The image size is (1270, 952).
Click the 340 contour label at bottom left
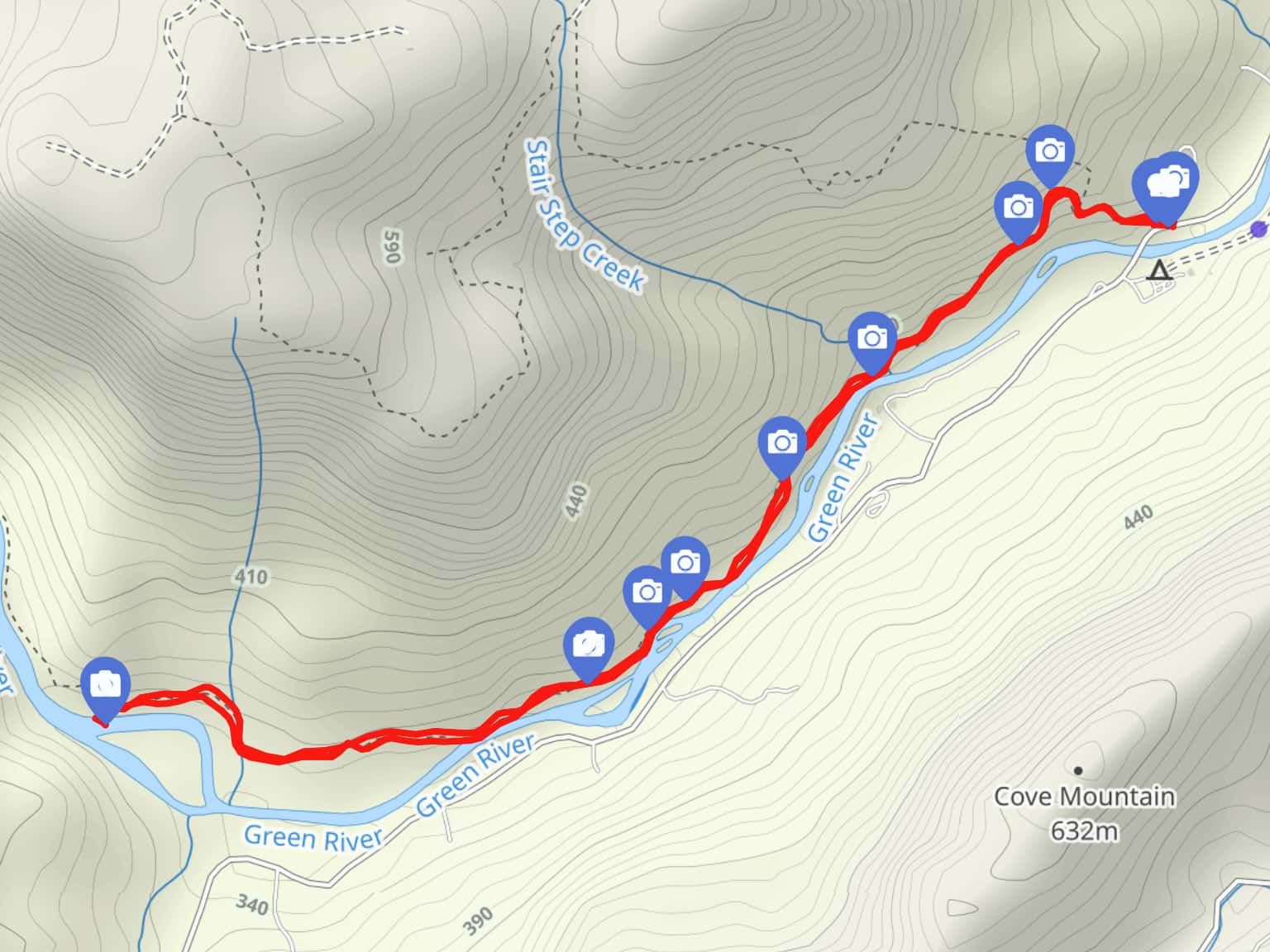(x=252, y=905)
